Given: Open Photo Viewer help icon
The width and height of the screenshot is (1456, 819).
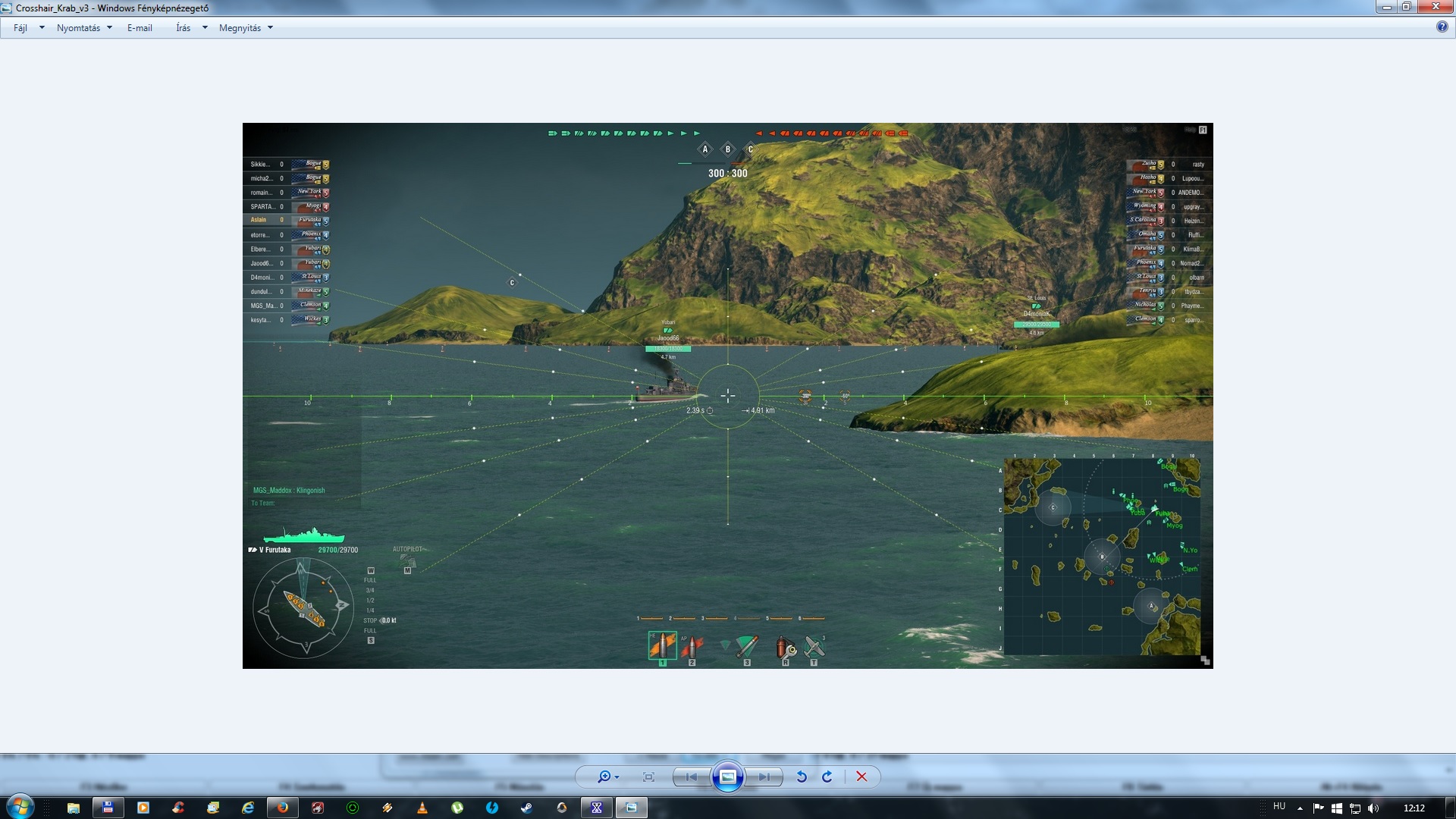Looking at the screenshot, I should coord(1442,27).
